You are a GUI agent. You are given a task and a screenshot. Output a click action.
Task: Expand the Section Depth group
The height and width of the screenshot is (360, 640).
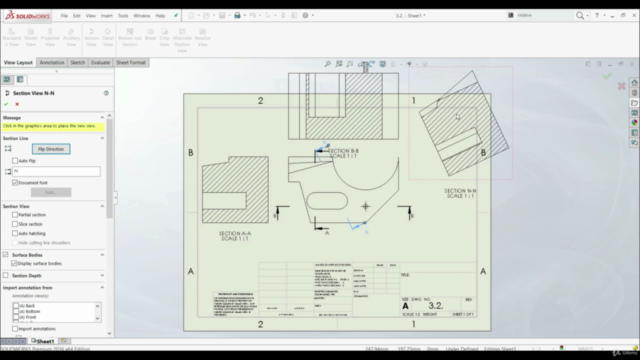102,276
